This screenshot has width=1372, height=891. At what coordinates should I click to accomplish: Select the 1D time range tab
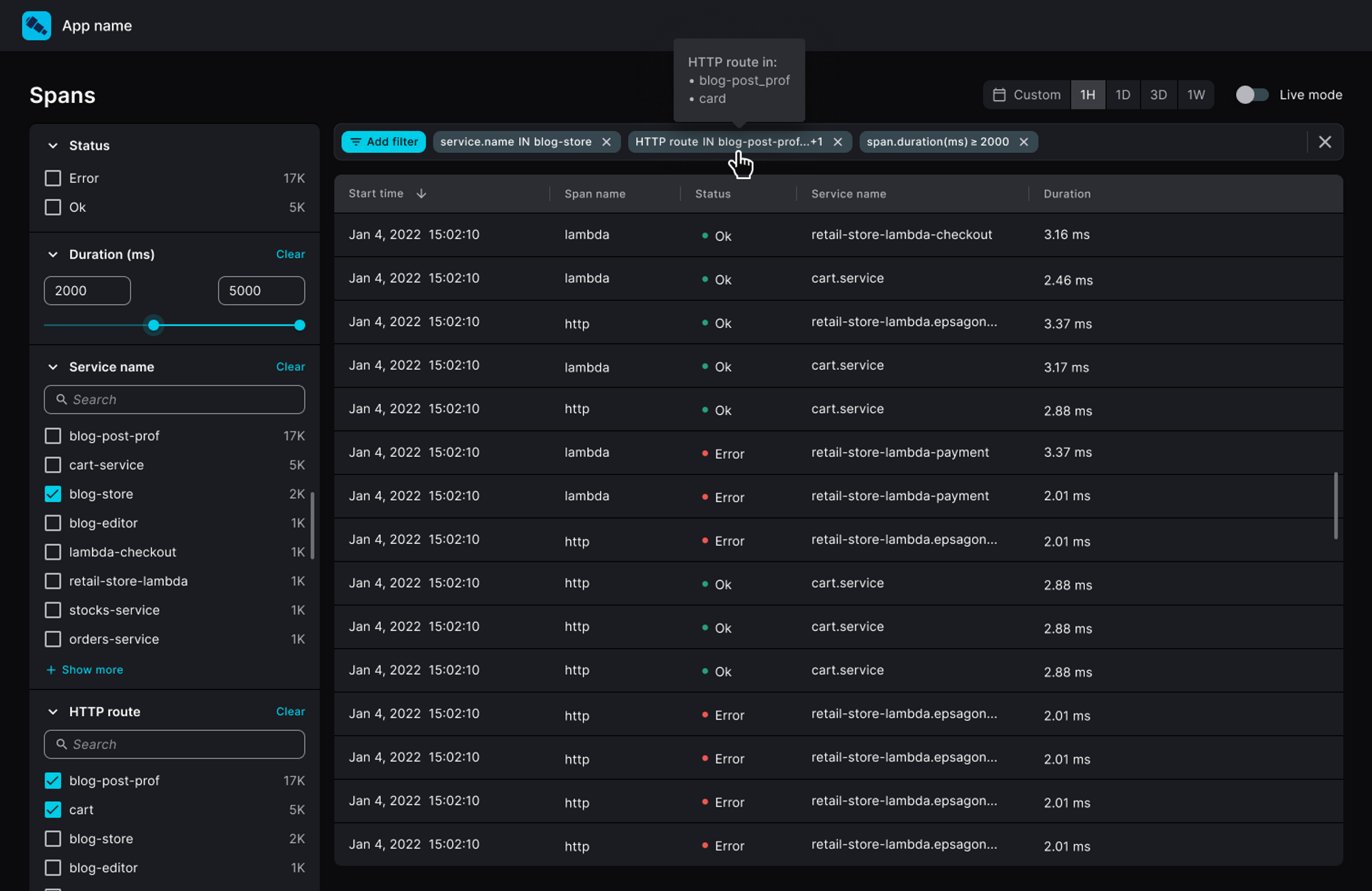pyautogui.click(x=1122, y=95)
